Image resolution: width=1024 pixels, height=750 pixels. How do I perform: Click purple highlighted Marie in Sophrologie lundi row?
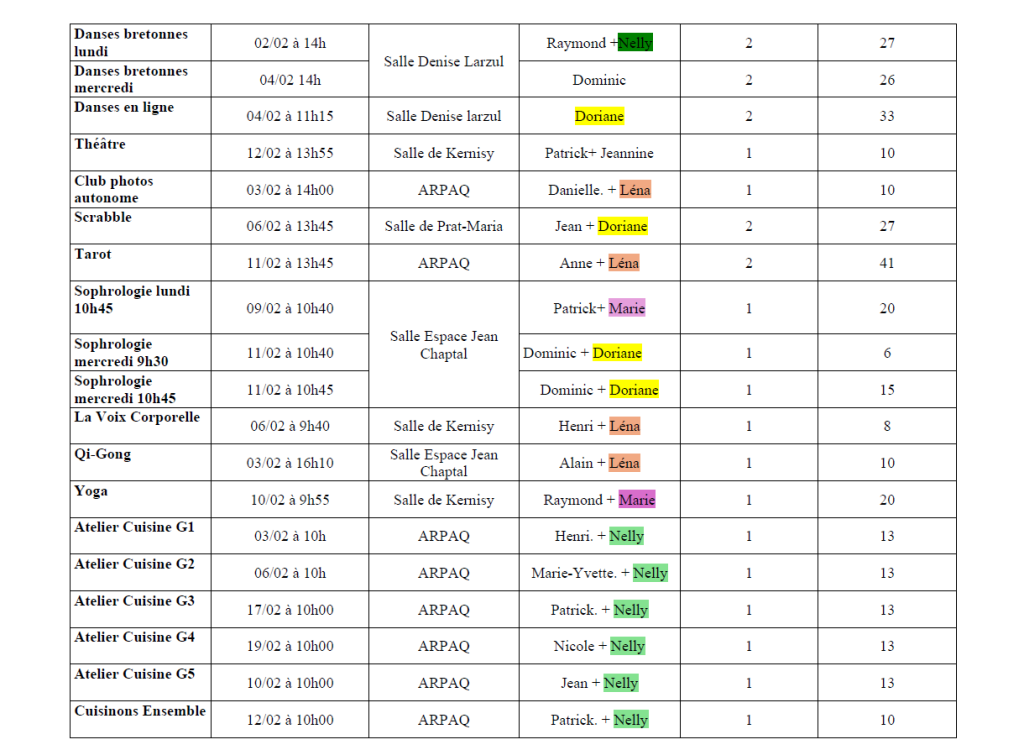point(627,309)
